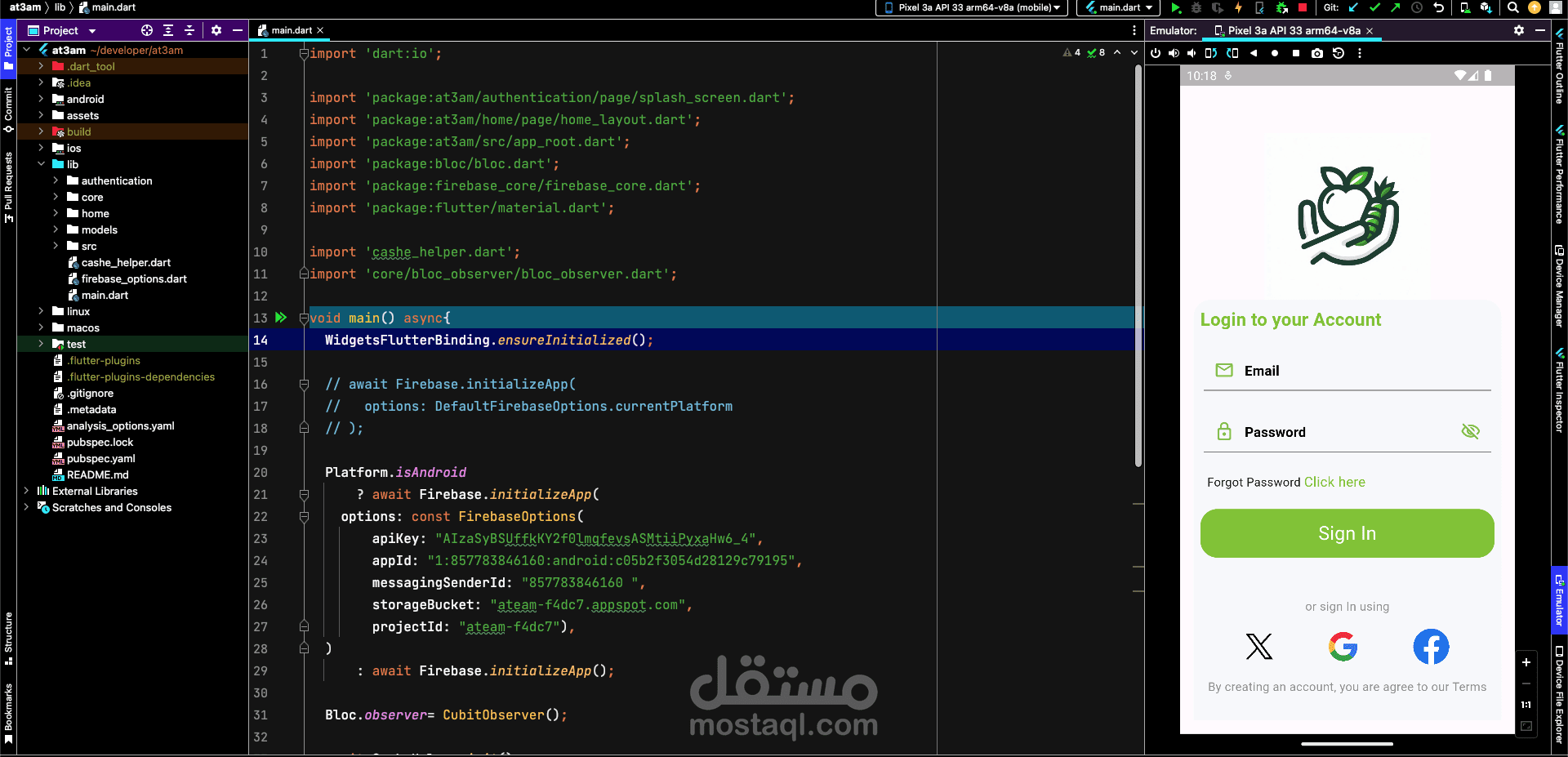Click the Sign In button
The image size is (1568, 757).
pos(1347,533)
